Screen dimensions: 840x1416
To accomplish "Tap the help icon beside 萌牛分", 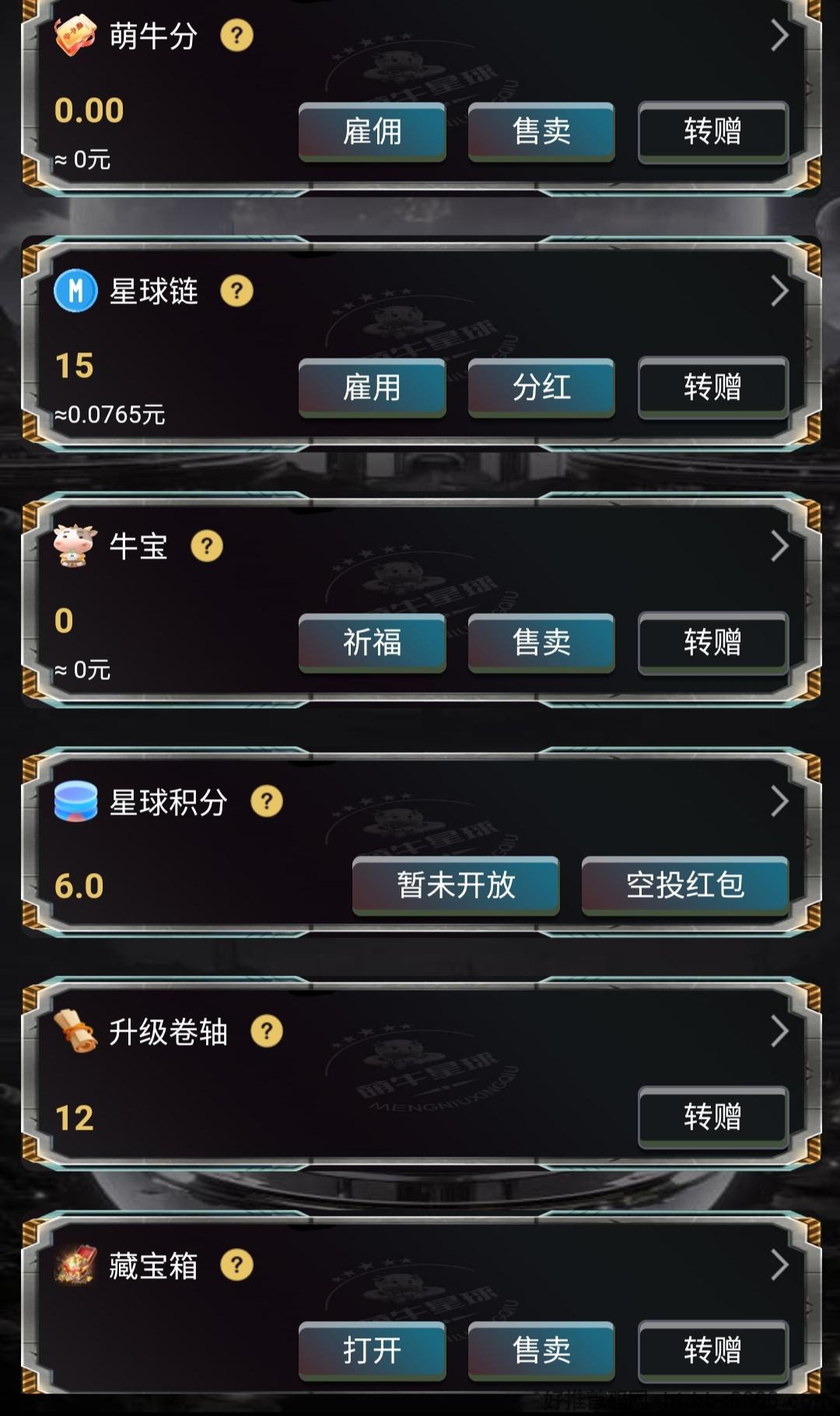I will 237,36.
